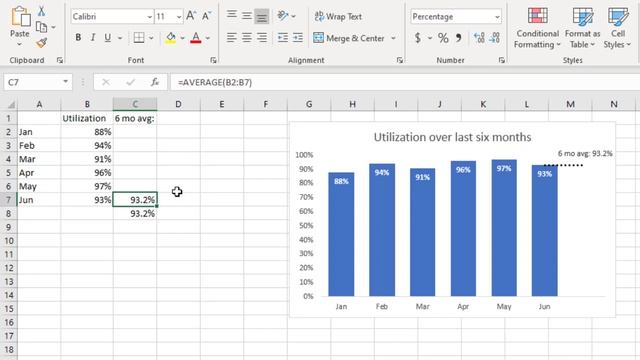Decrease font size with the smaller A
The width and height of the screenshot is (640, 360).
tap(206, 16)
